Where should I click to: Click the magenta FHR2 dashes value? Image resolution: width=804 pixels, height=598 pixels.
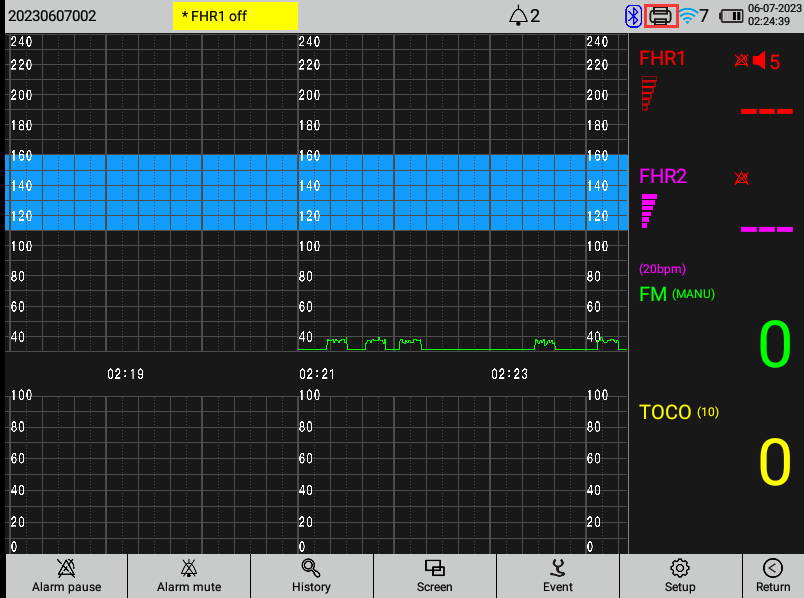pyautogui.click(x=767, y=229)
